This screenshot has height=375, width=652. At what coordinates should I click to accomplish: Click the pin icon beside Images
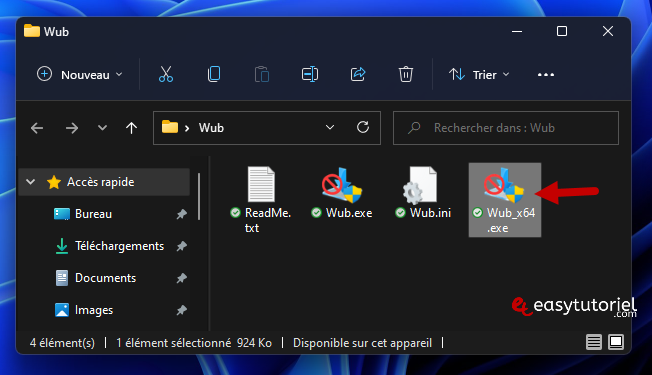click(181, 310)
